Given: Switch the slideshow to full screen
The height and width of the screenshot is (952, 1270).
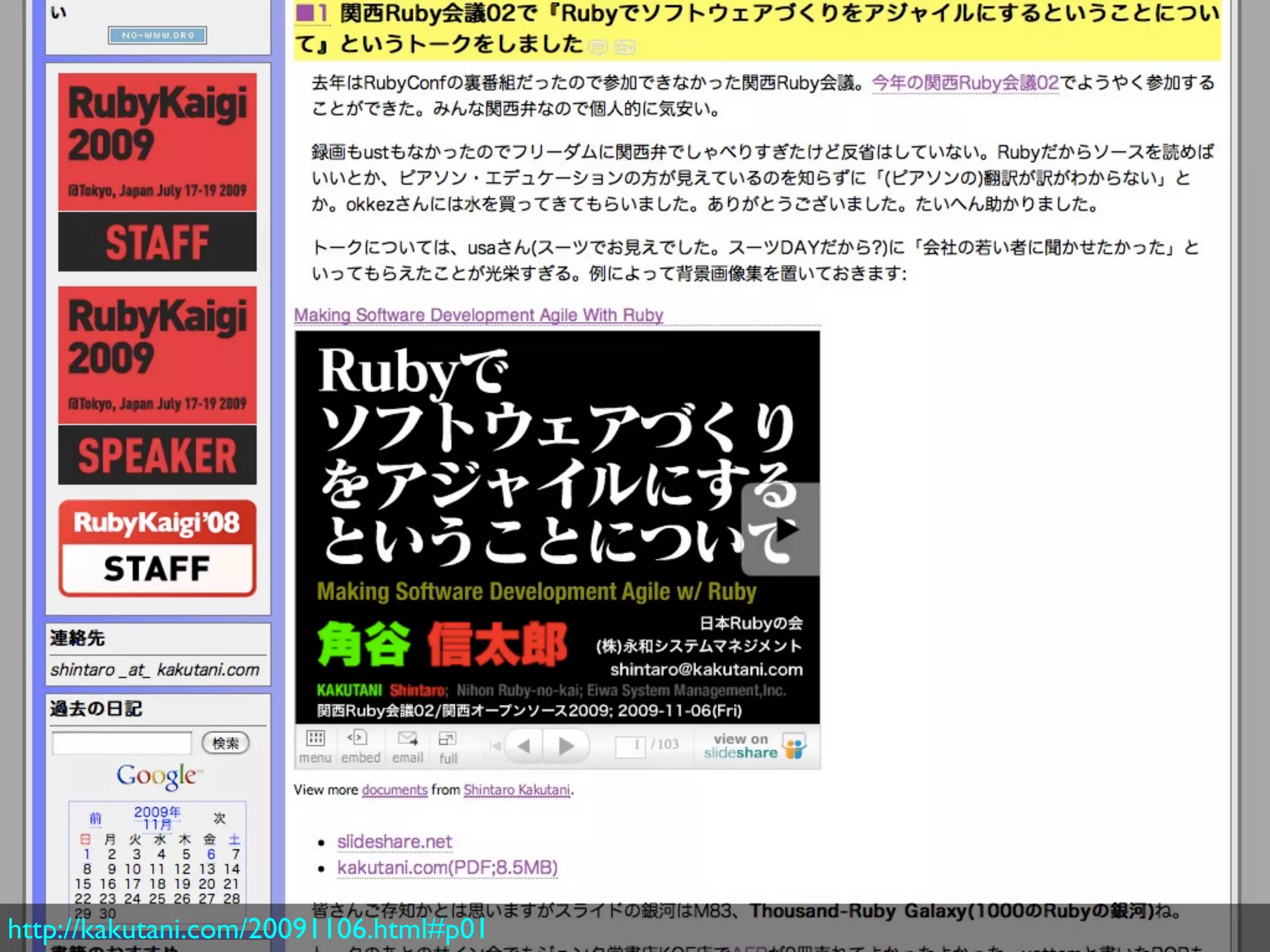Looking at the screenshot, I should click(447, 739).
